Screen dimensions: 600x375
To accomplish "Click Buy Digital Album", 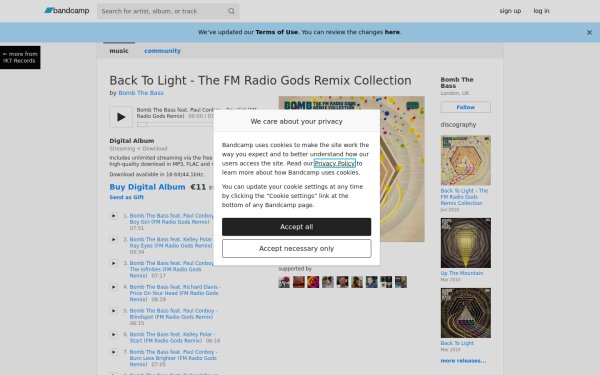I will tap(147, 187).
